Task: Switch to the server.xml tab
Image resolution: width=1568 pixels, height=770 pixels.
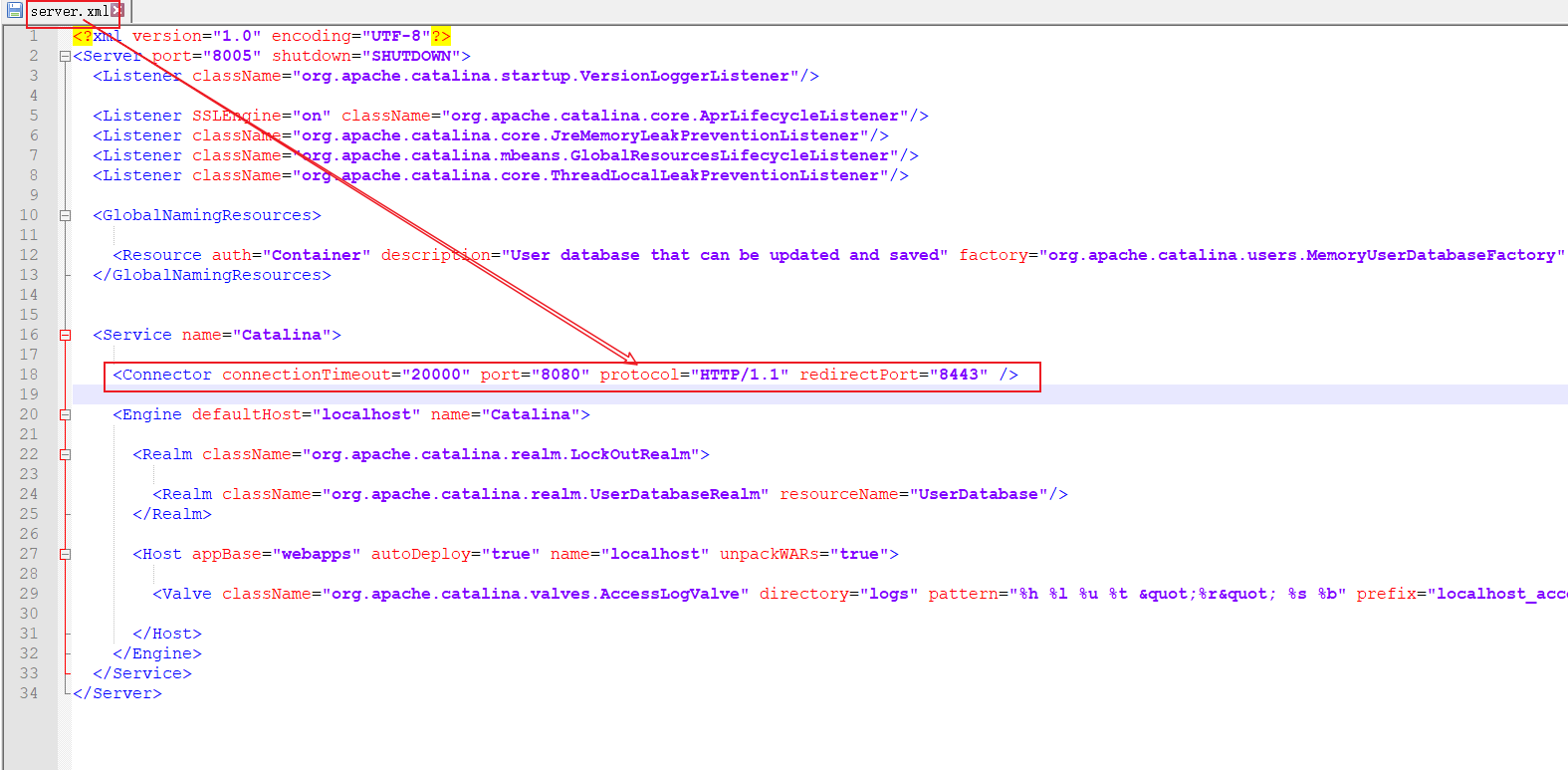Action: (69, 12)
